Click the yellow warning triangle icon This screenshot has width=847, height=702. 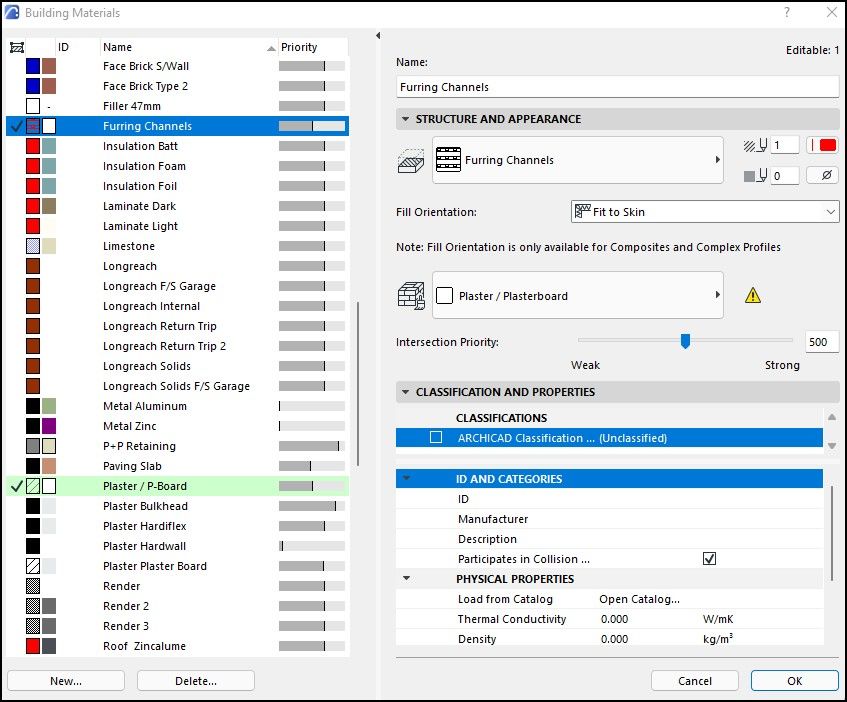[752, 295]
